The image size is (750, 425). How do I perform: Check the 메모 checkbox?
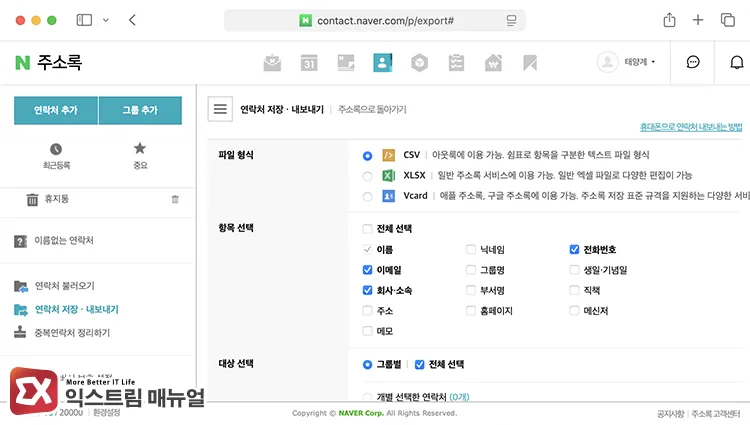pos(367,331)
